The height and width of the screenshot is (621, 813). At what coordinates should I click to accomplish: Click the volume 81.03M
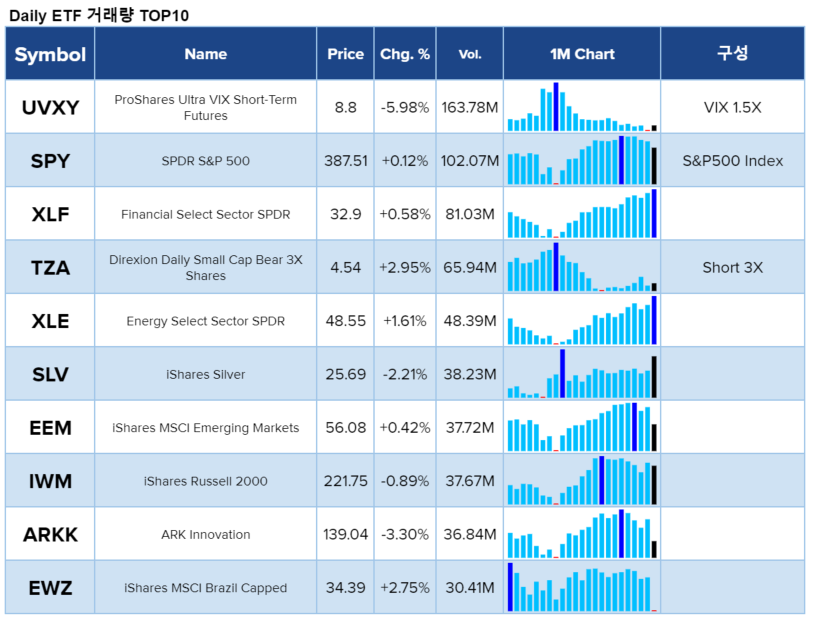coord(470,214)
